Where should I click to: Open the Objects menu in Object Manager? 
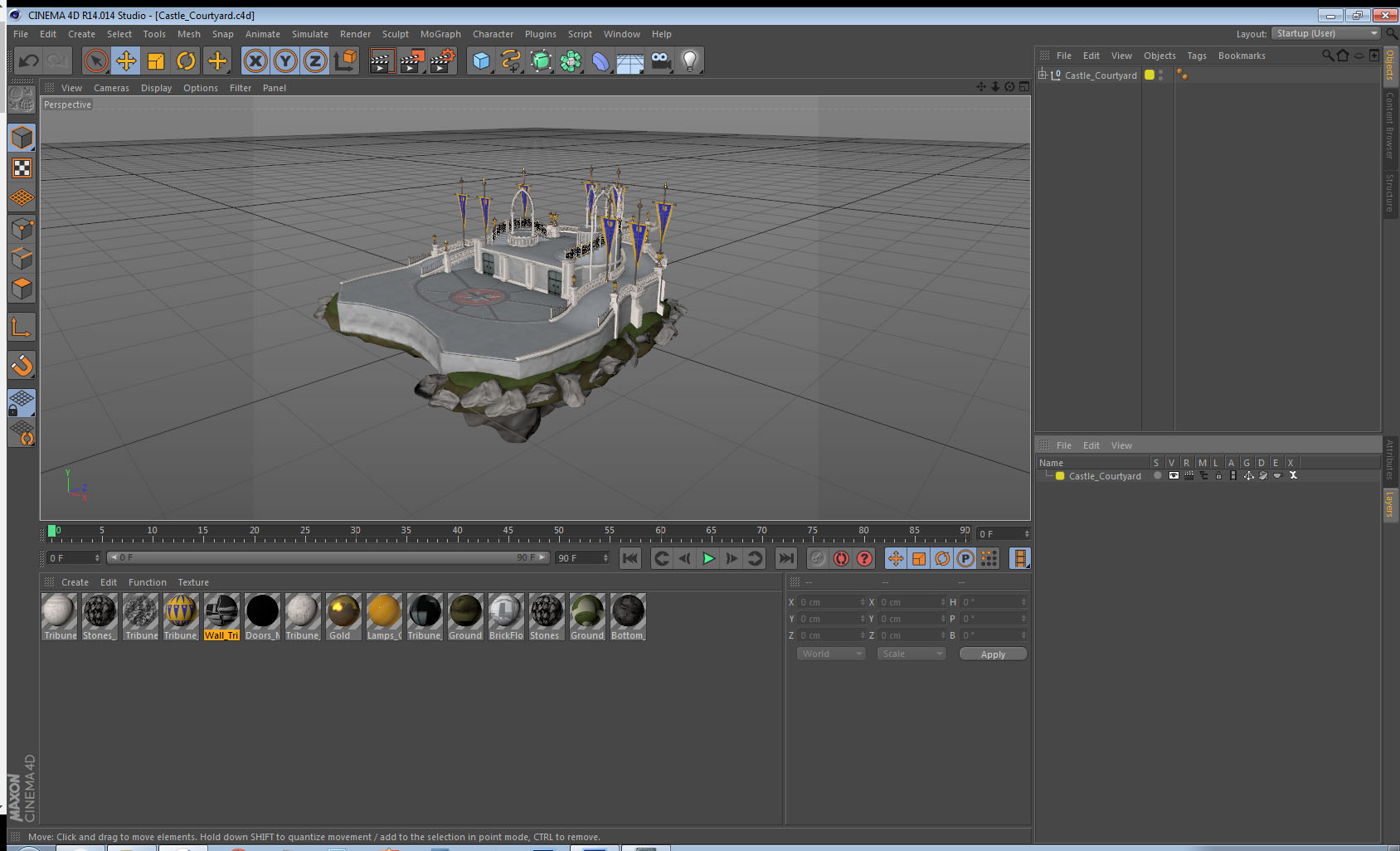pyautogui.click(x=1159, y=56)
